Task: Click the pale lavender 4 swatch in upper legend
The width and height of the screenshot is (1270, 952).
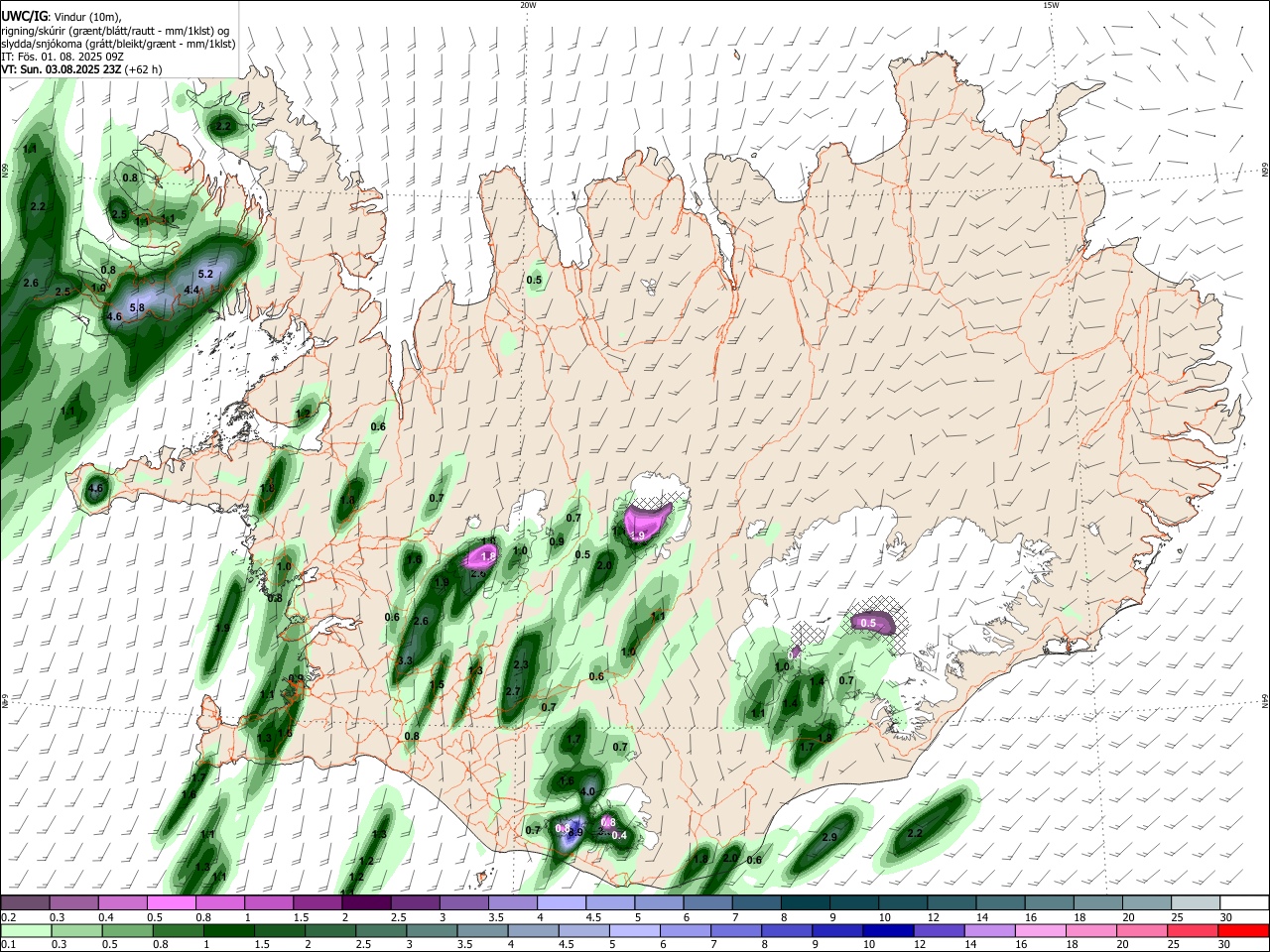Action: (562, 903)
